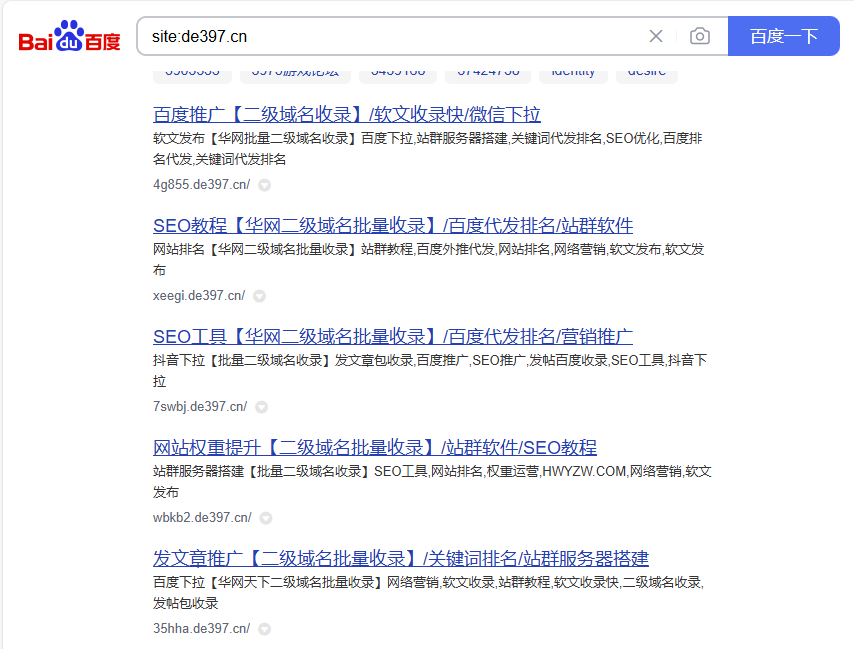Click the 4g855.de397.cn URL text
The image size is (854, 649).
click(x=202, y=185)
